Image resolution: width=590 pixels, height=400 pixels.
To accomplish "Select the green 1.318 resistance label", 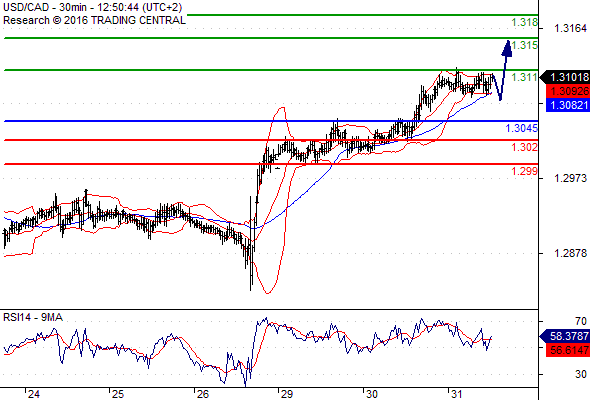I will click(525, 22).
